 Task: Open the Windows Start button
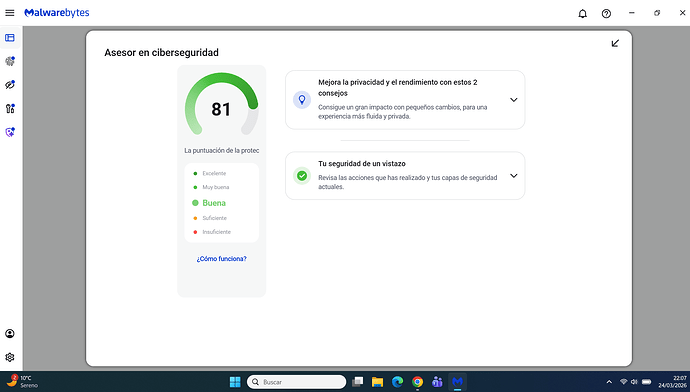click(x=235, y=382)
